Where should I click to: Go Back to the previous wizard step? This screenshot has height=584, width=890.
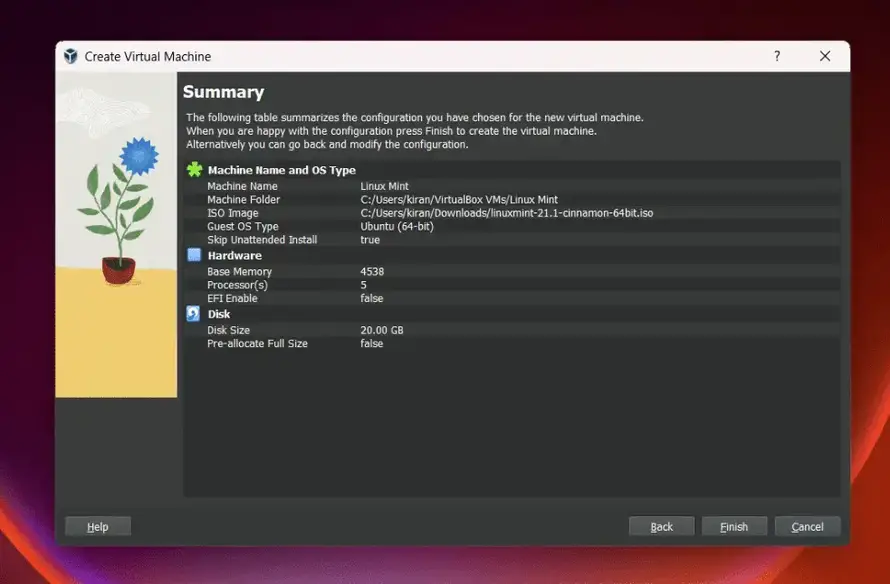click(661, 527)
